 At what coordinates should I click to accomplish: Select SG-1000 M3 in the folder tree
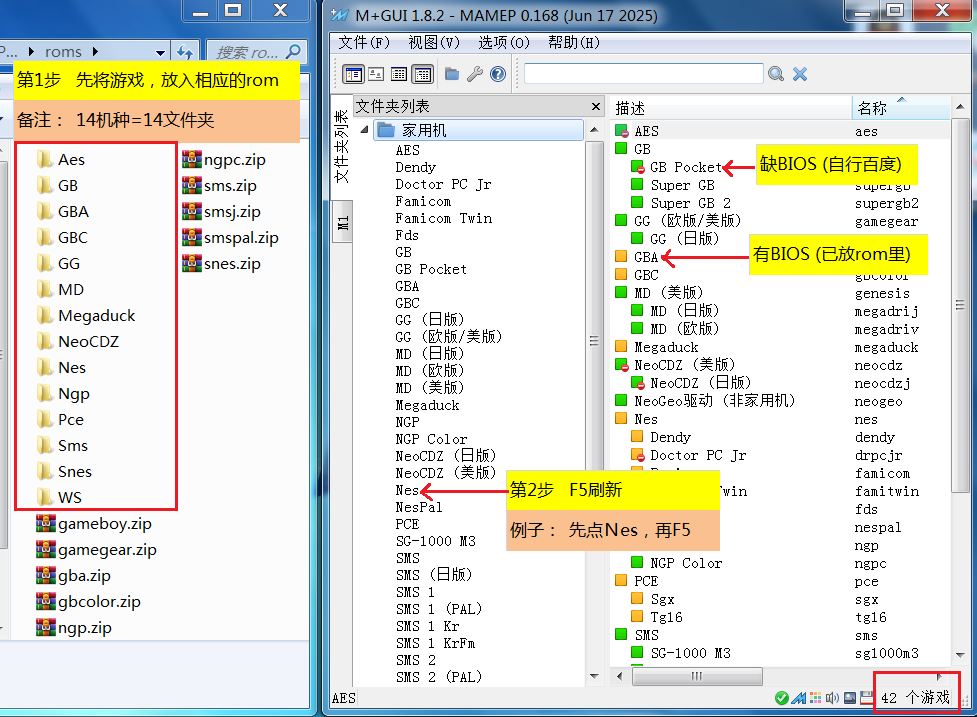point(436,541)
